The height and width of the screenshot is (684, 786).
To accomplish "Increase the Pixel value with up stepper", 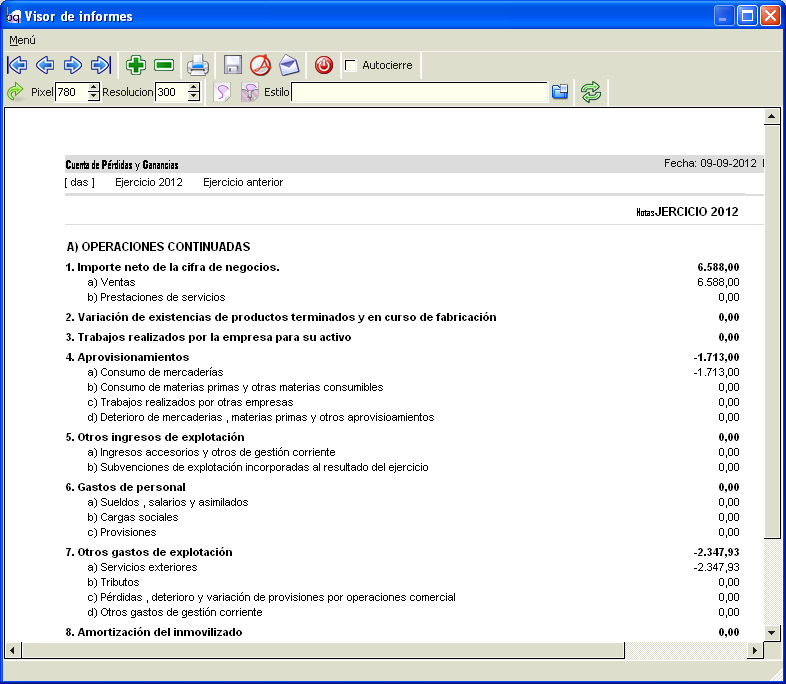I will click(x=94, y=87).
